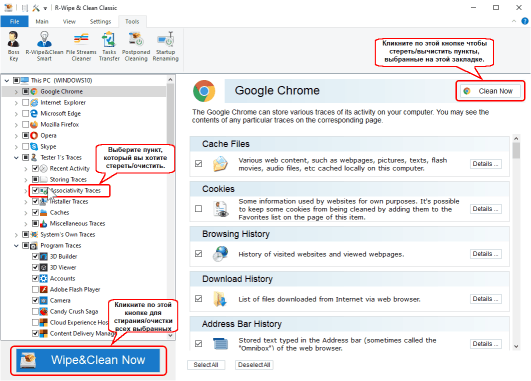
Task: Expand the Mozilla Firefox tree node
Action: pyautogui.click(x=16, y=125)
